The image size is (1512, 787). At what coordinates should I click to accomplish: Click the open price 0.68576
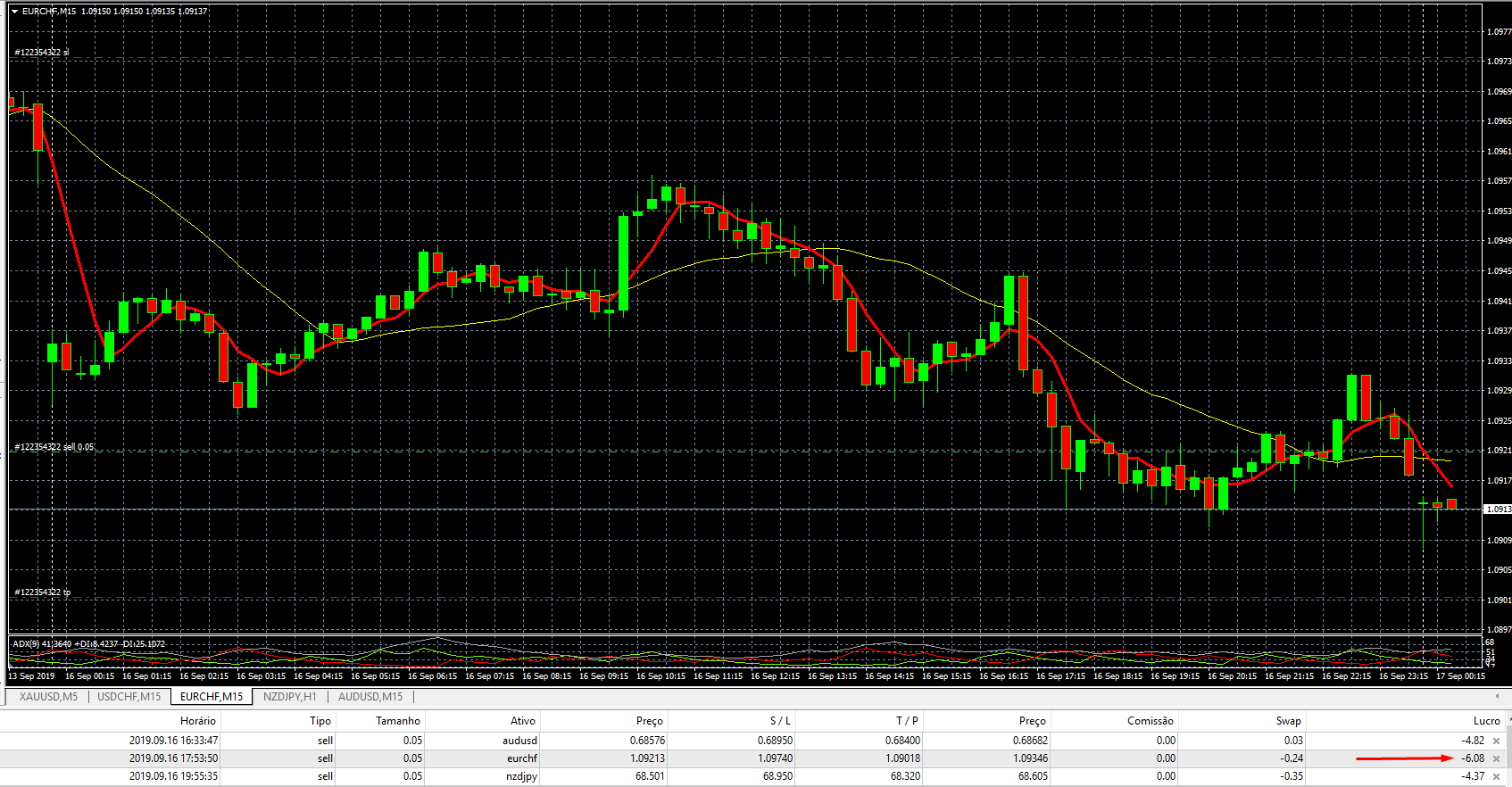pos(647,741)
